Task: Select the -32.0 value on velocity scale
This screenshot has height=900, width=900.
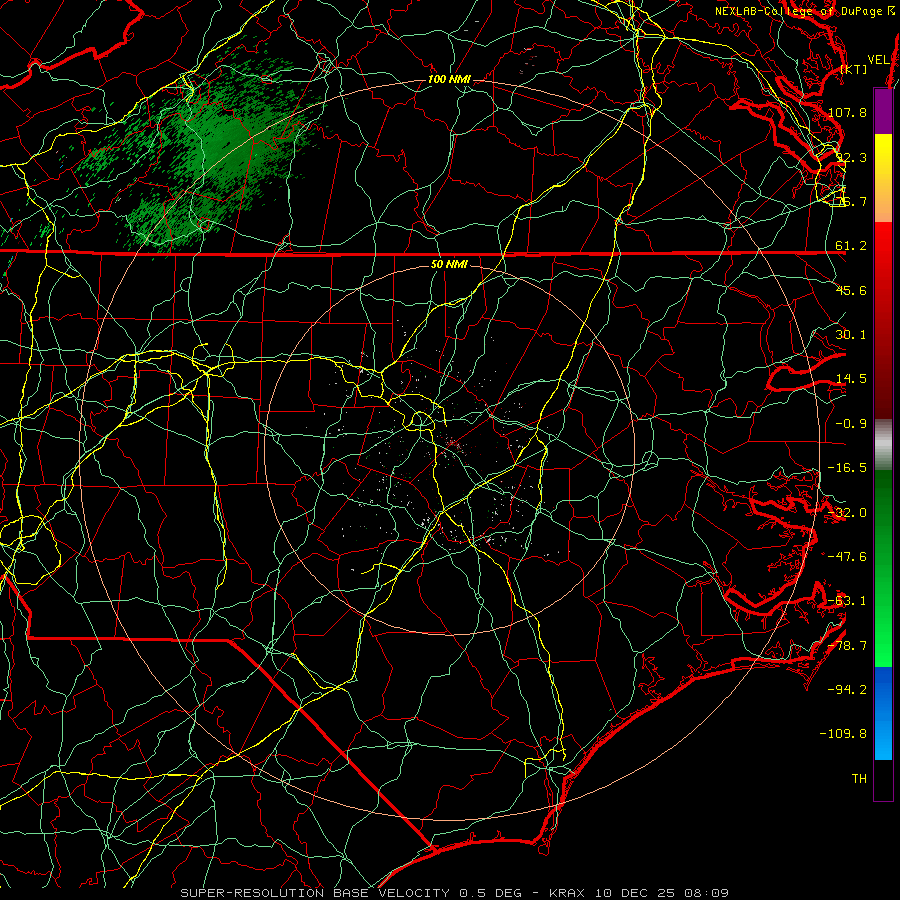Action: click(x=847, y=513)
